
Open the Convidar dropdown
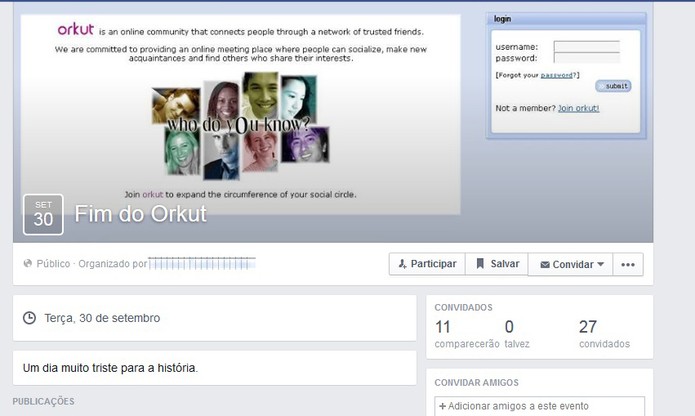570,264
